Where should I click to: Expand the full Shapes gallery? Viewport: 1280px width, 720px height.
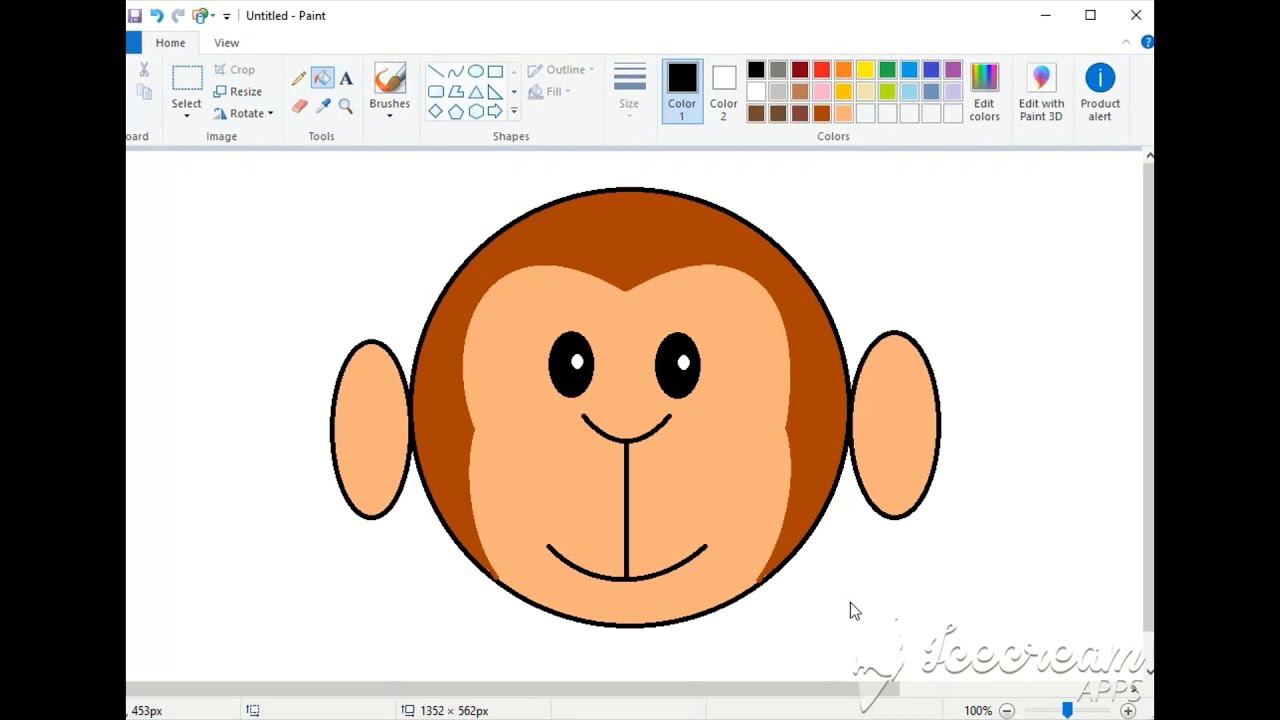coord(514,112)
